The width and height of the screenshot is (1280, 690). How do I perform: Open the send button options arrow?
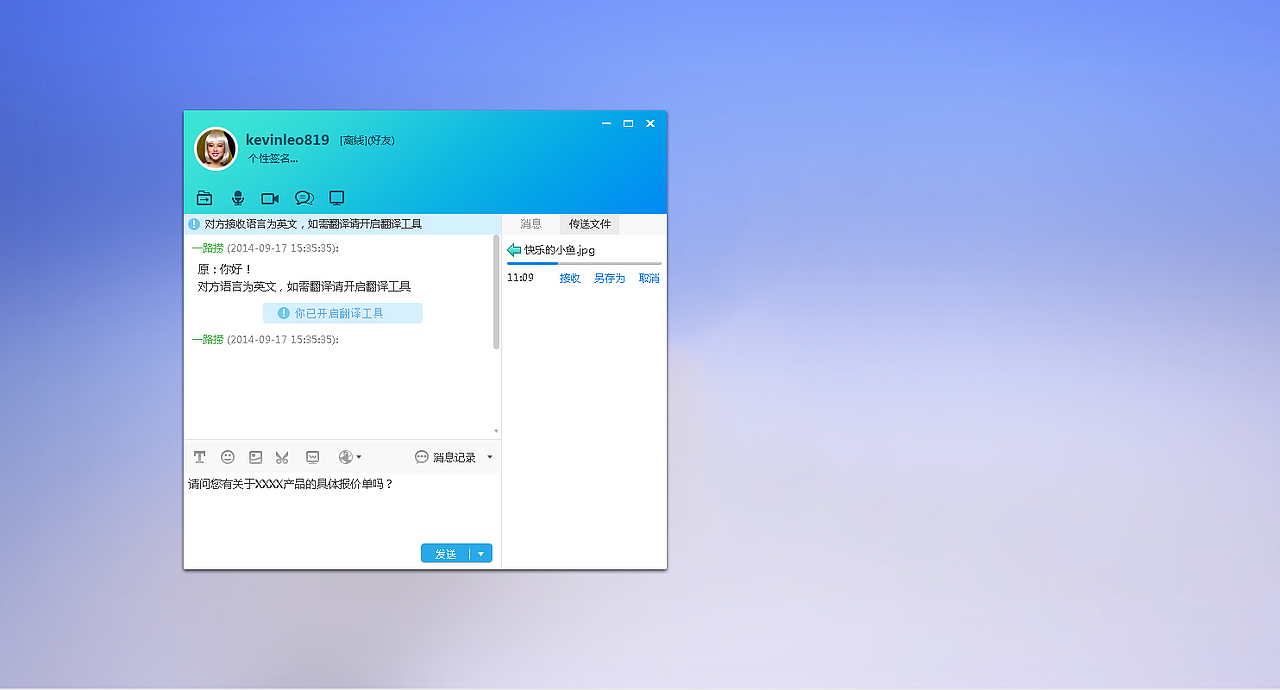coord(480,552)
